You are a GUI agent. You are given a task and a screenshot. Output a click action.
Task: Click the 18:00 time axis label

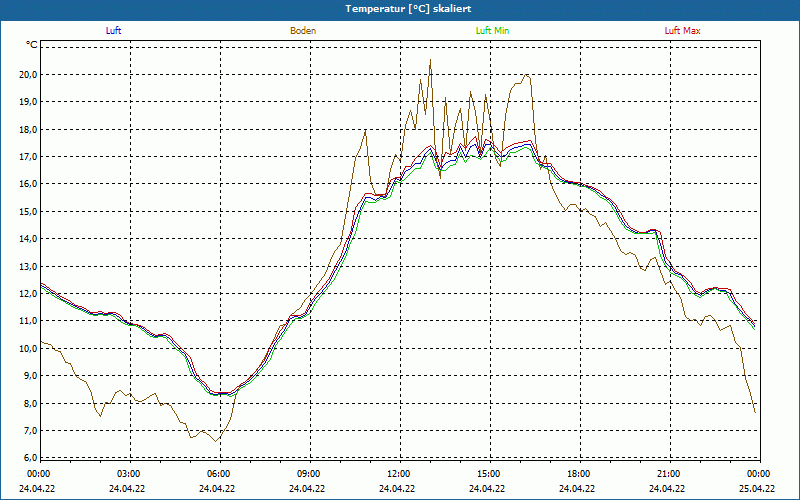579,474
